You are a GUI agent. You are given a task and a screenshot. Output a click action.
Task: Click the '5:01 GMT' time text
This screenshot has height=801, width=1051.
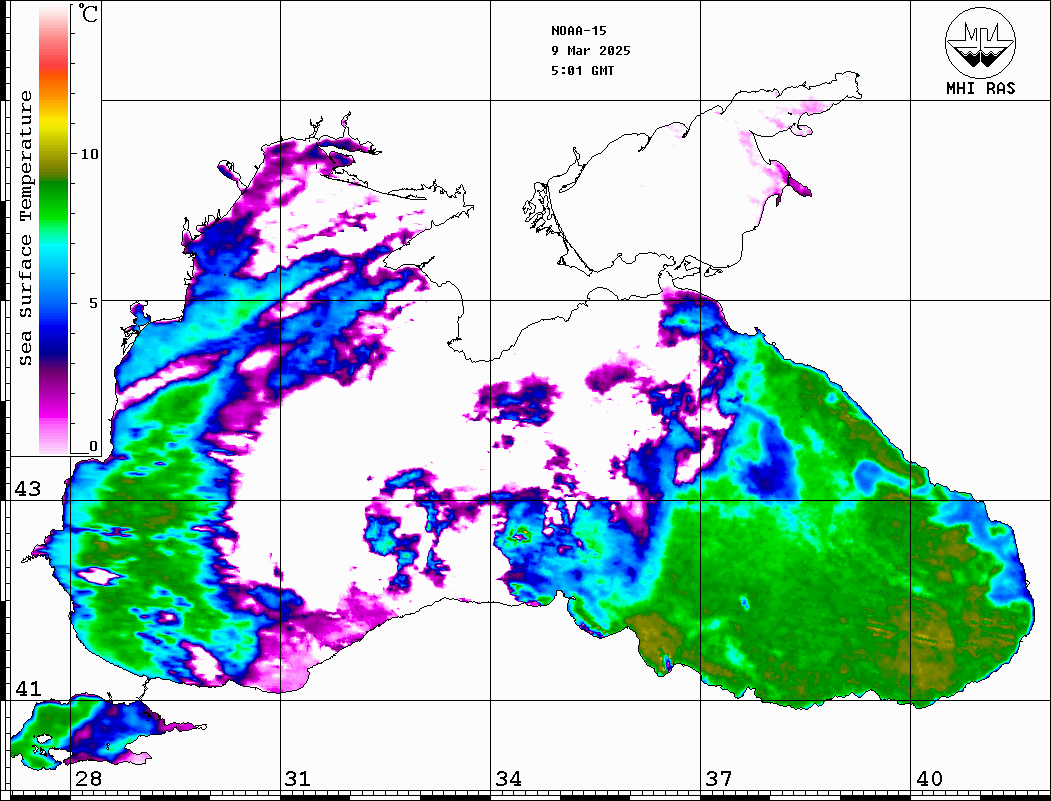pos(582,70)
